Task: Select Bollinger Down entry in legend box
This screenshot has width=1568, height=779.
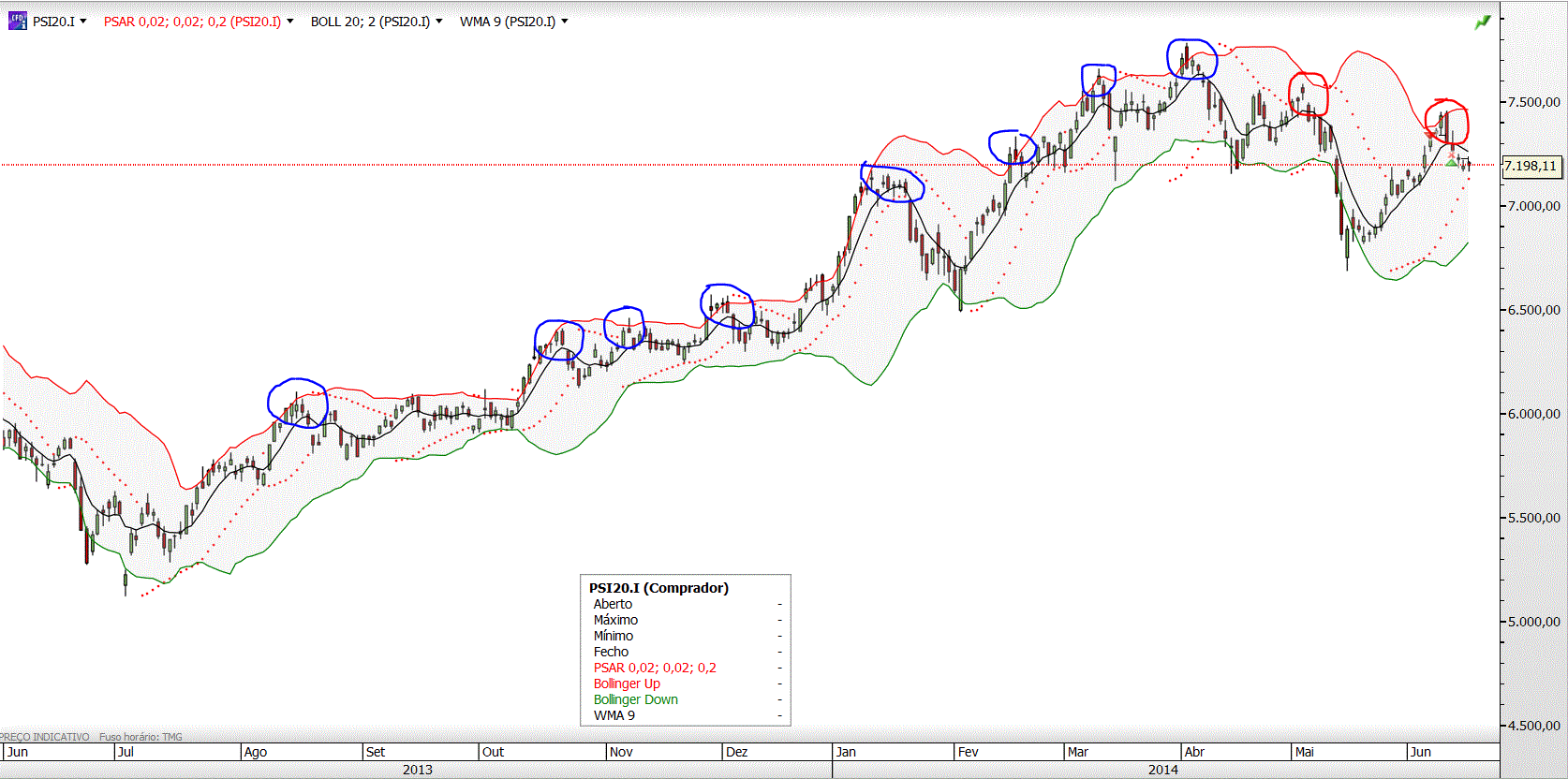Action: pyautogui.click(x=635, y=699)
